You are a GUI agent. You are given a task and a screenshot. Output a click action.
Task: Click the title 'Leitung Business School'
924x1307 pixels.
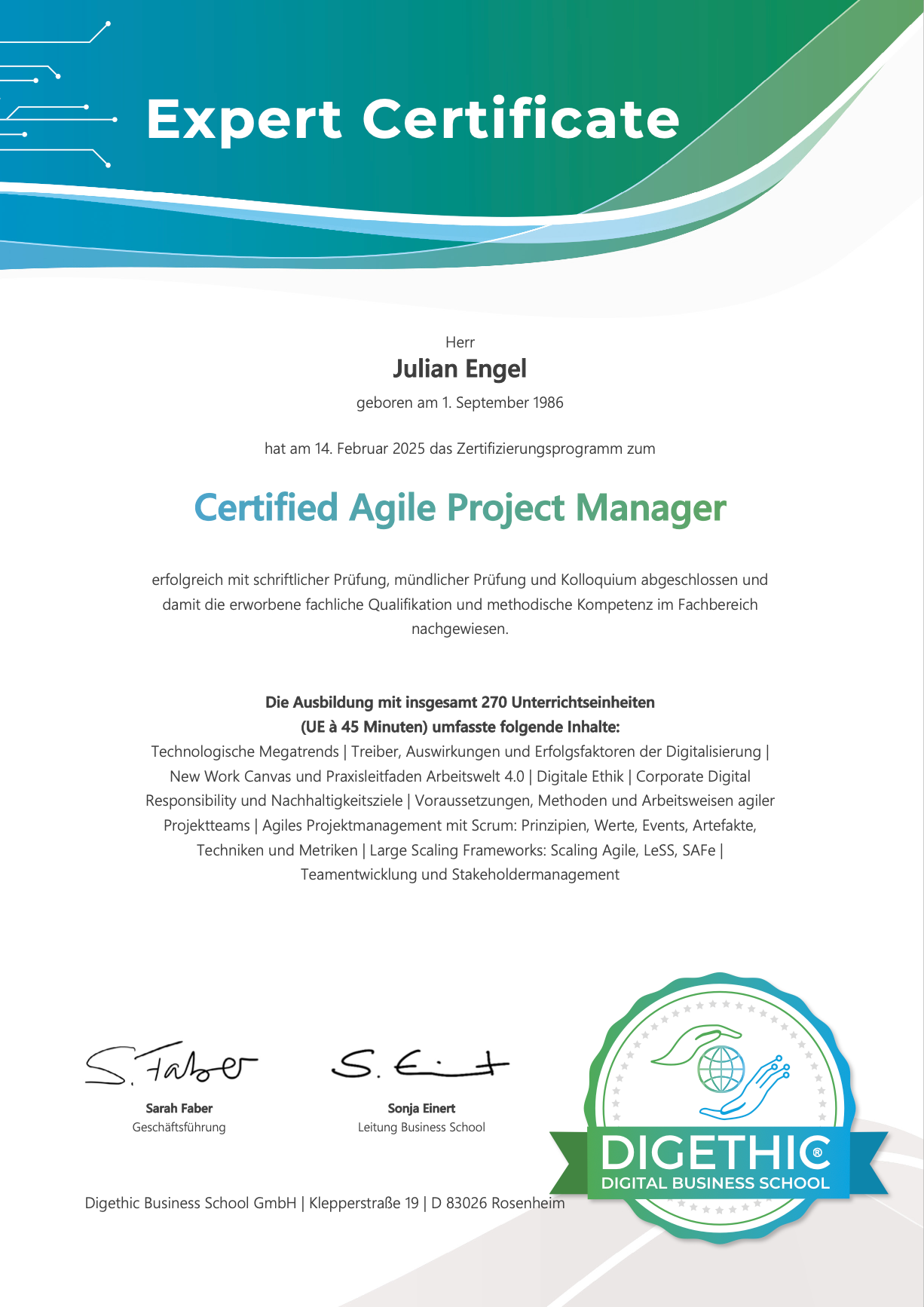click(x=421, y=1127)
